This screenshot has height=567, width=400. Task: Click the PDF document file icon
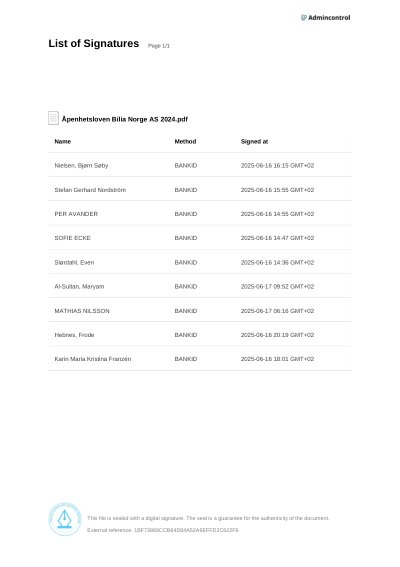tap(54, 118)
